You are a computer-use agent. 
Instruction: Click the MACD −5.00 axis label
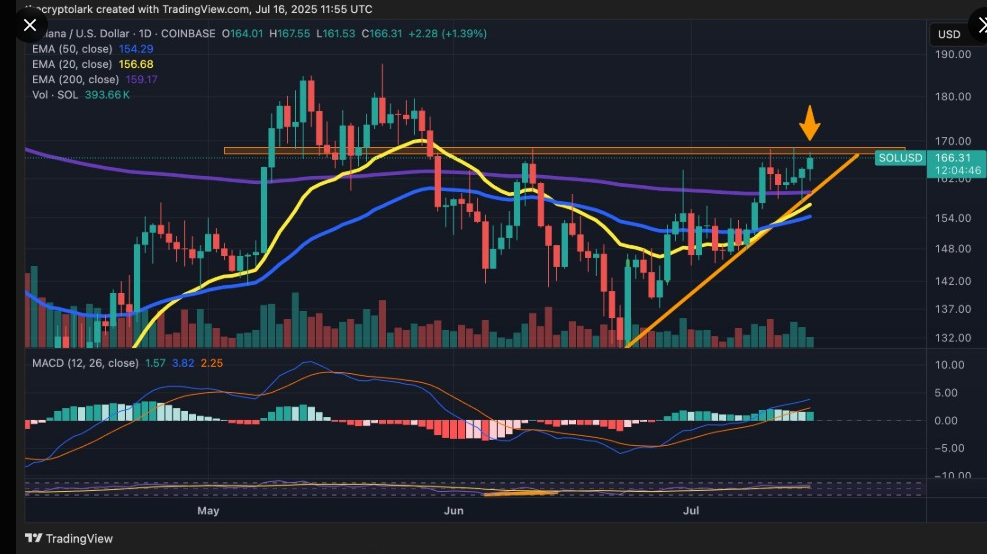point(950,448)
